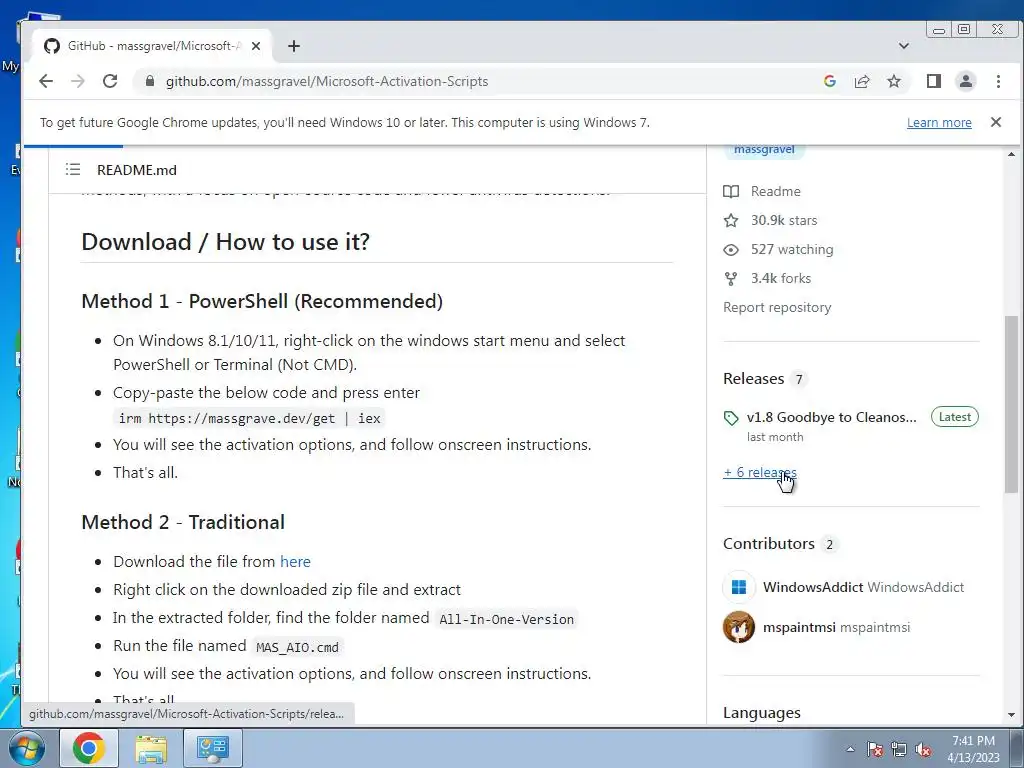Click the Google icon in address bar
The width and height of the screenshot is (1024, 768).
[830, 81]
